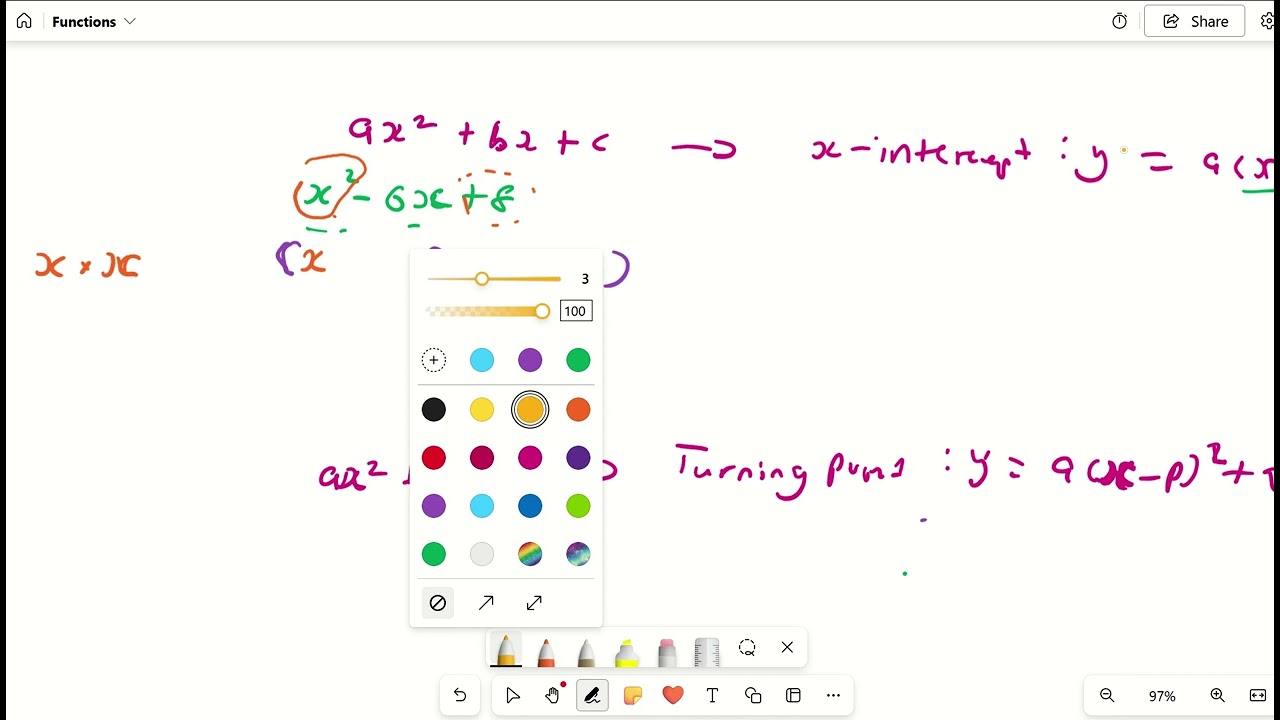
Task: Select the third gray pen
Action: (x=586, y=652)
